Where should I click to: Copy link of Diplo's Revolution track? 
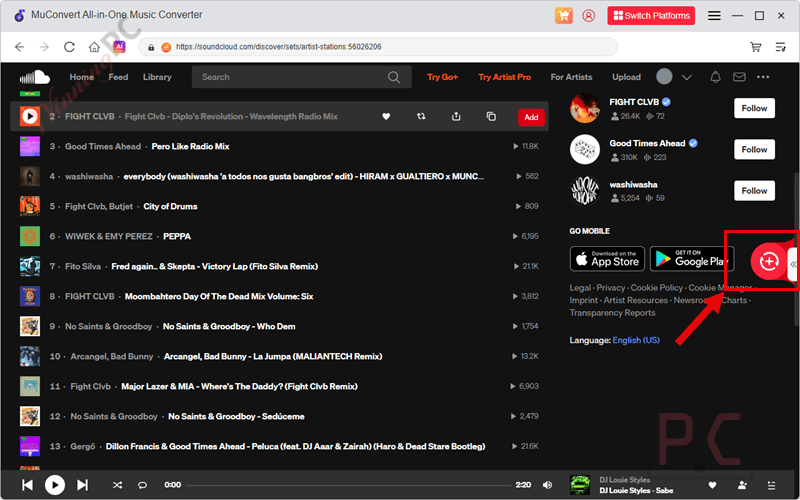(491, 117)
